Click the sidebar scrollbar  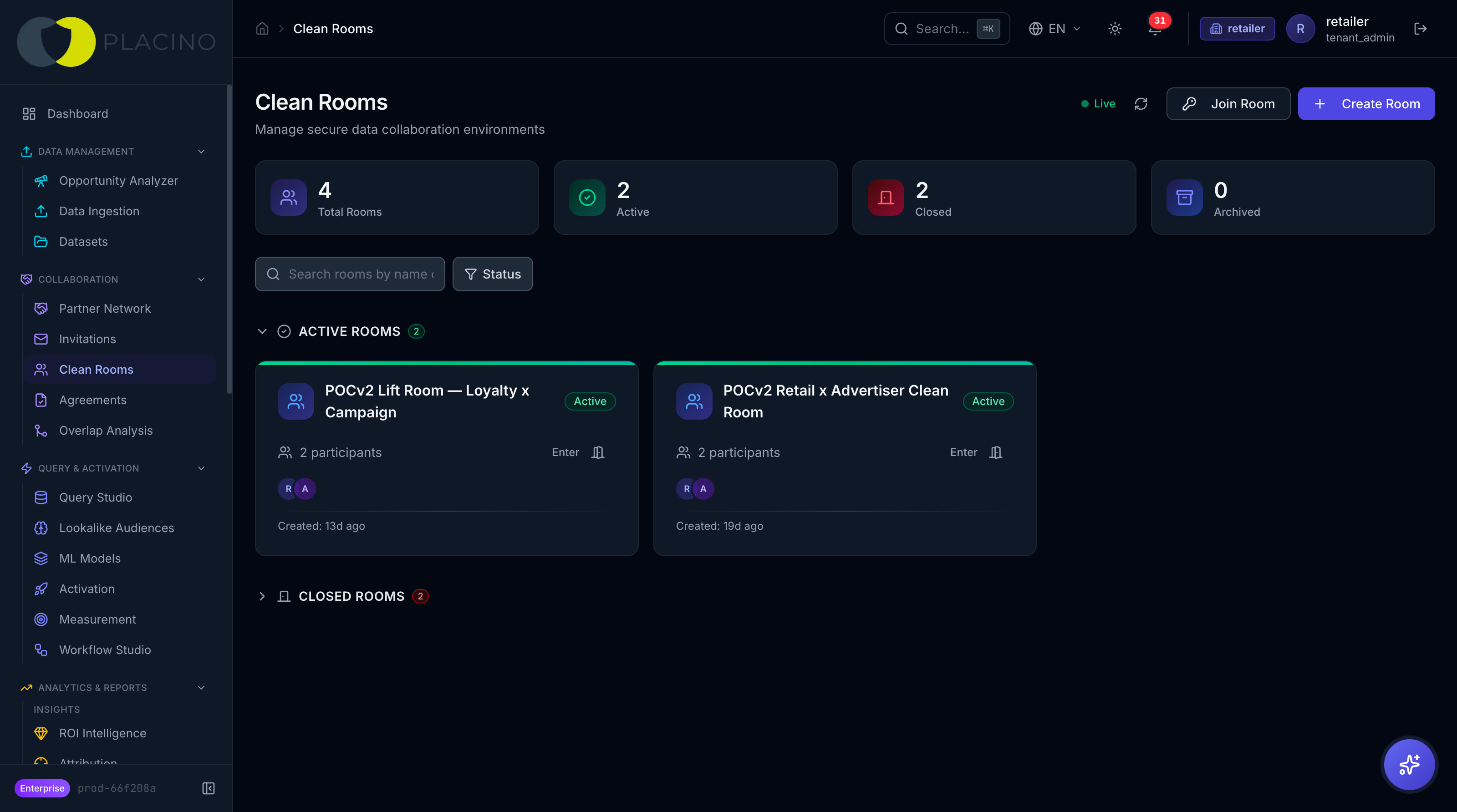(x=229, y=239)
